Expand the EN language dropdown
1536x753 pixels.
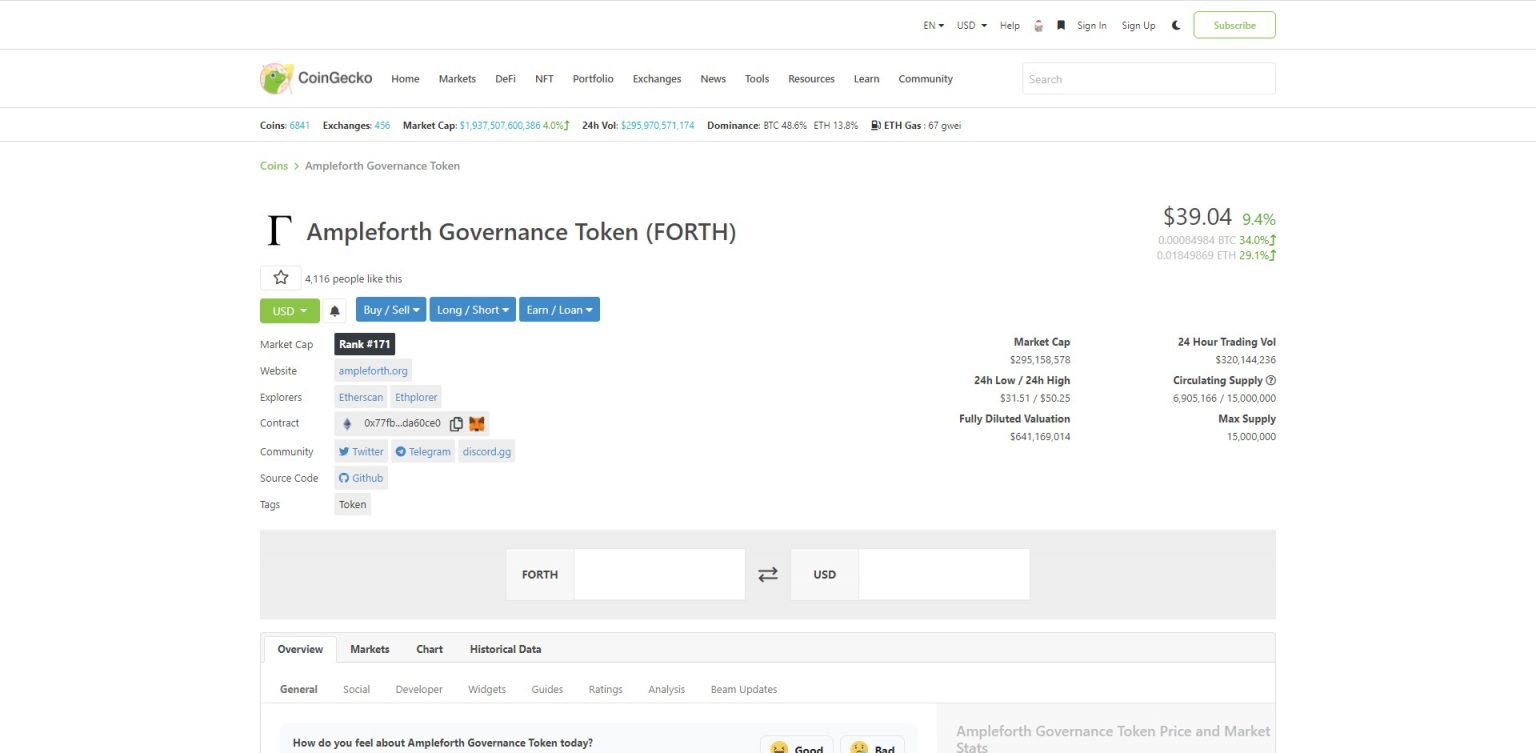(x=931, y=25)
